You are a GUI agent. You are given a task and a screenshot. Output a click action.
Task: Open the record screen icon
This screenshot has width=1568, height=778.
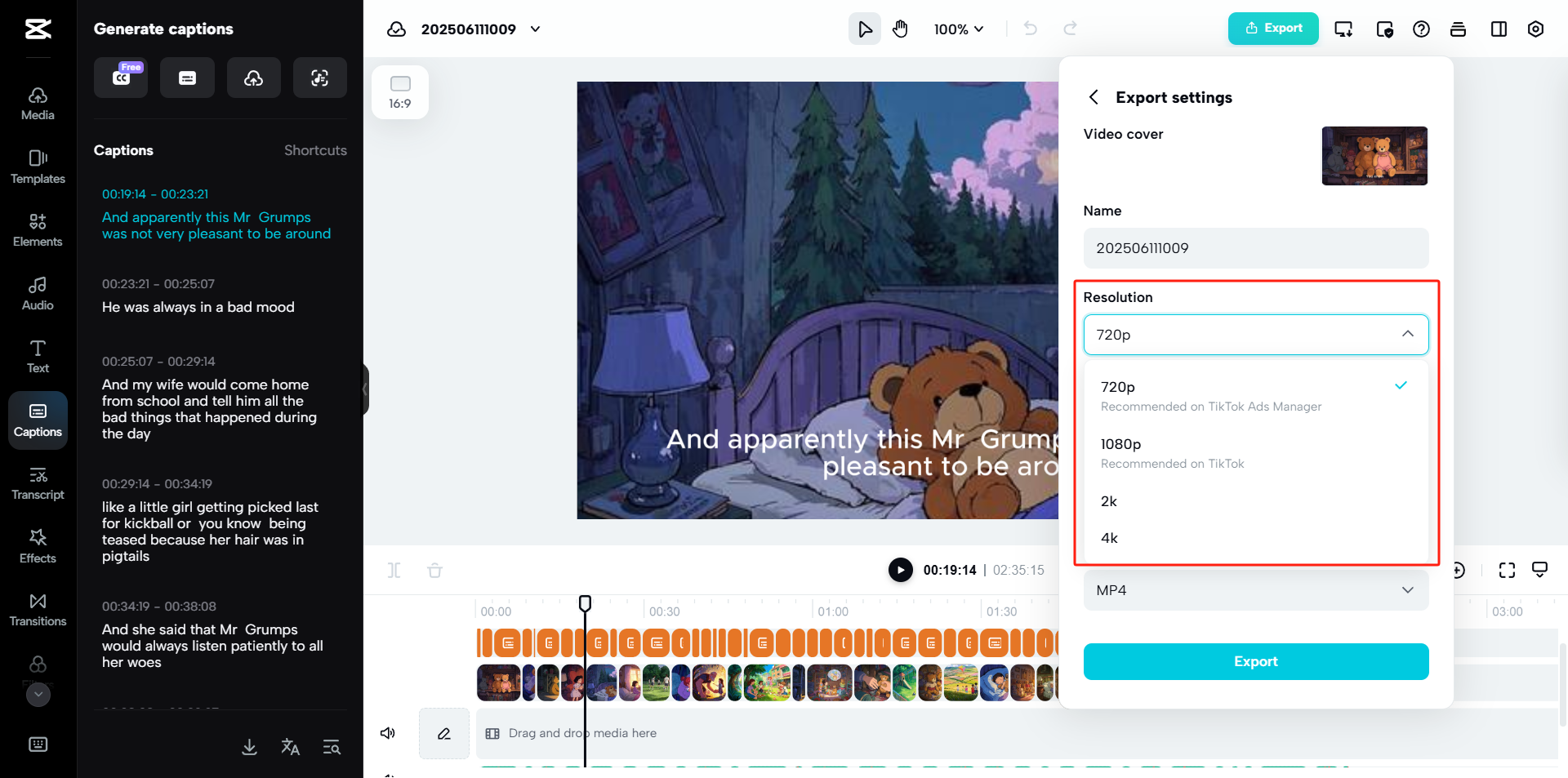click(x=1384, y=29)
